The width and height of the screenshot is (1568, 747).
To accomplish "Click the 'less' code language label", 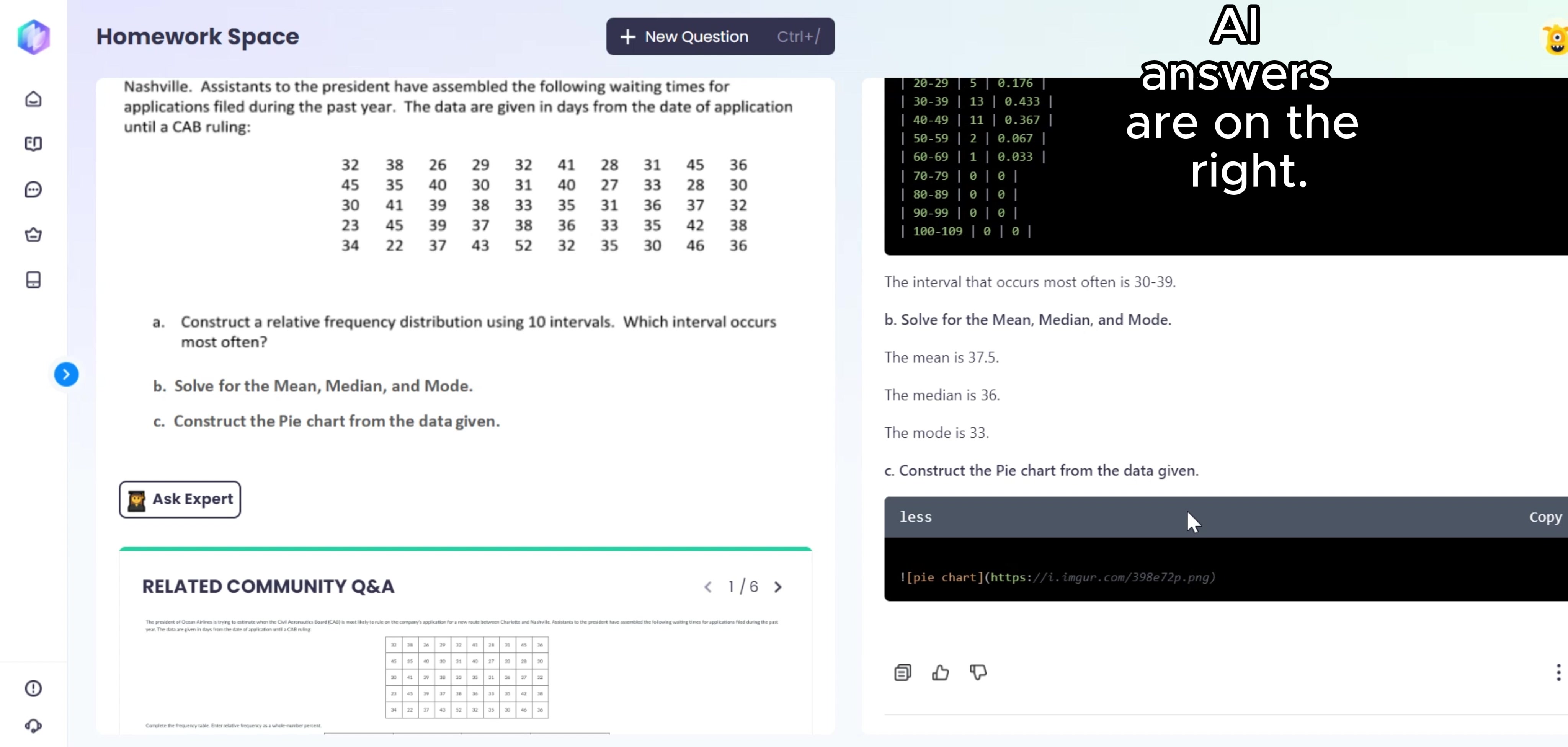I will pyautogui.click(x=915, y=517).
